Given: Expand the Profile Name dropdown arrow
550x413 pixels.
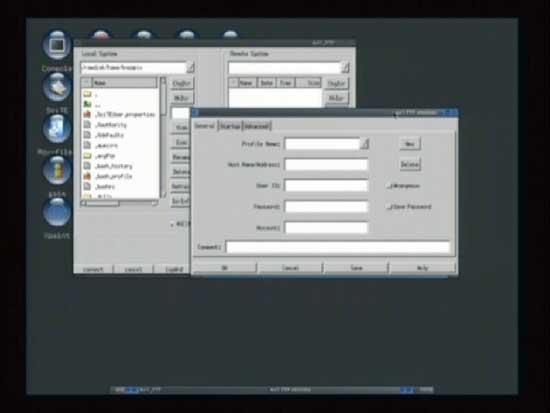Looking at the screenshot, I should [364, 144].
